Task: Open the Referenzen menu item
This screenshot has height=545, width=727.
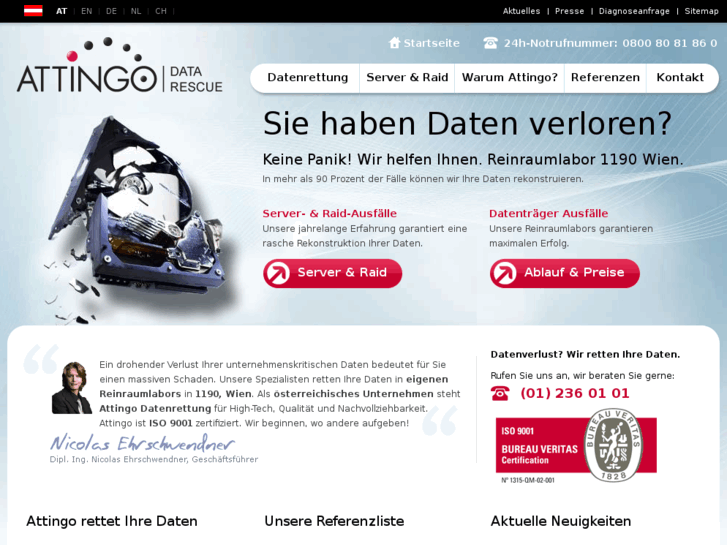Action: 605,77
